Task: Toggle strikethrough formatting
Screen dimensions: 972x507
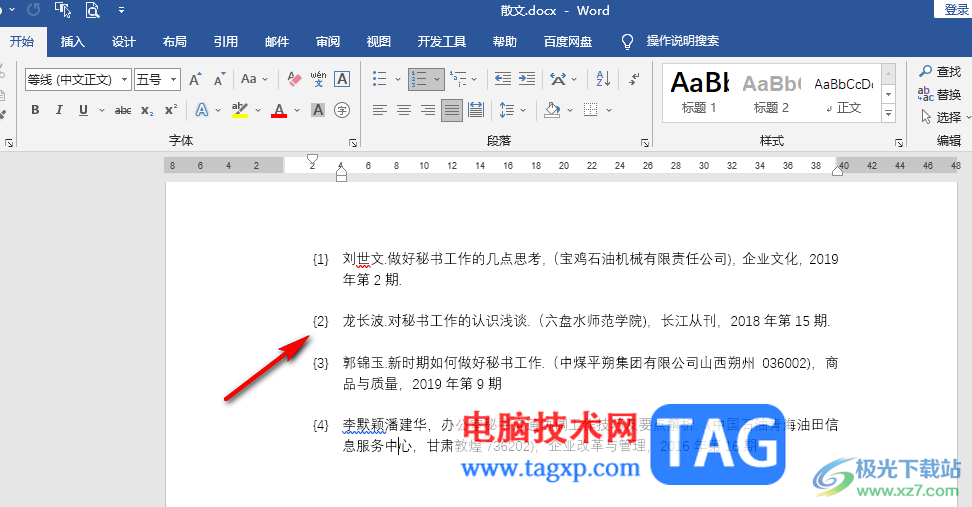Action: (x=123, y=110)
